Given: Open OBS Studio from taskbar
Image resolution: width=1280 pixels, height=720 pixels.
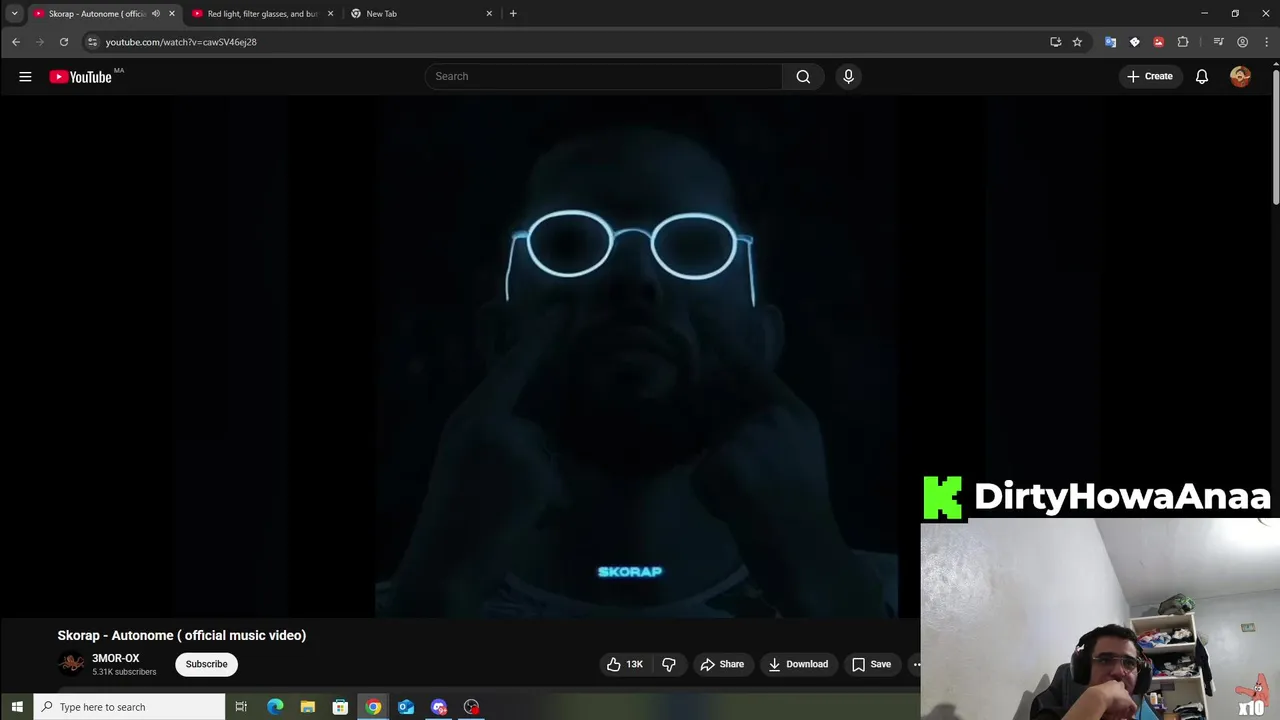Looking at the screenshot, I should 471,707.
